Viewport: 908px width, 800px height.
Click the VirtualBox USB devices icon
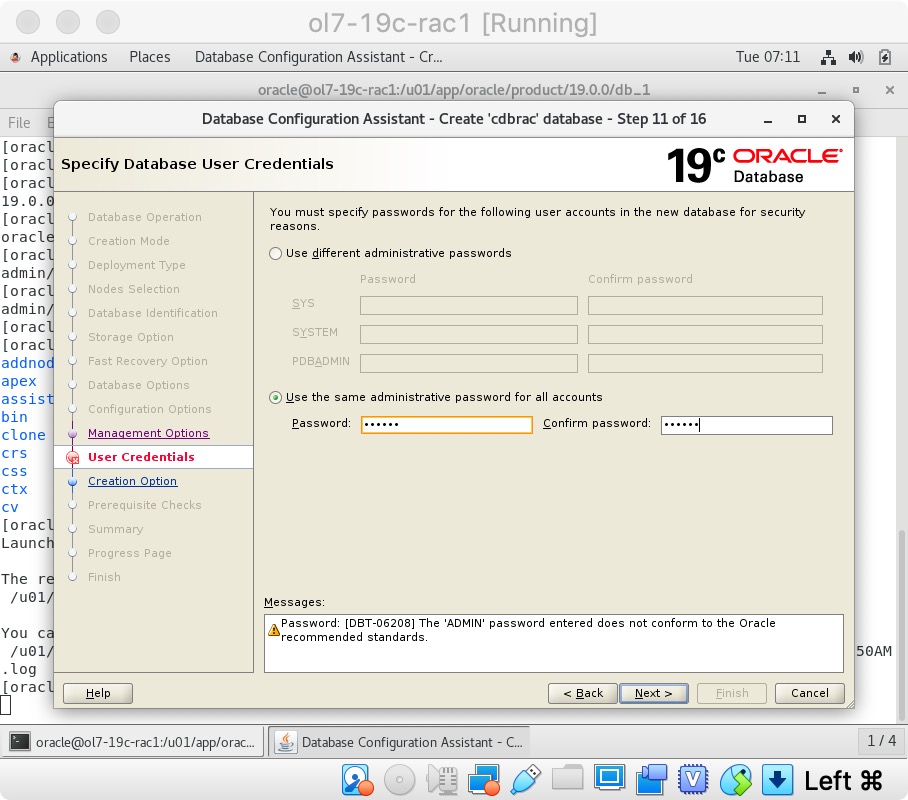[525, 780]
